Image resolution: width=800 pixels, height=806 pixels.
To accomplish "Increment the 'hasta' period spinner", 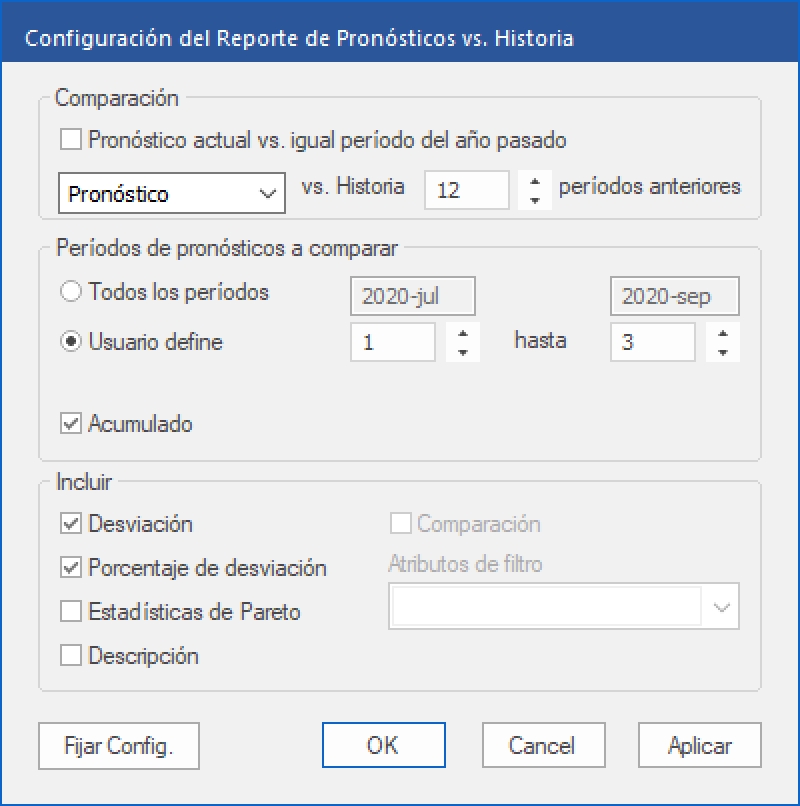I will [x=722, y=333].
